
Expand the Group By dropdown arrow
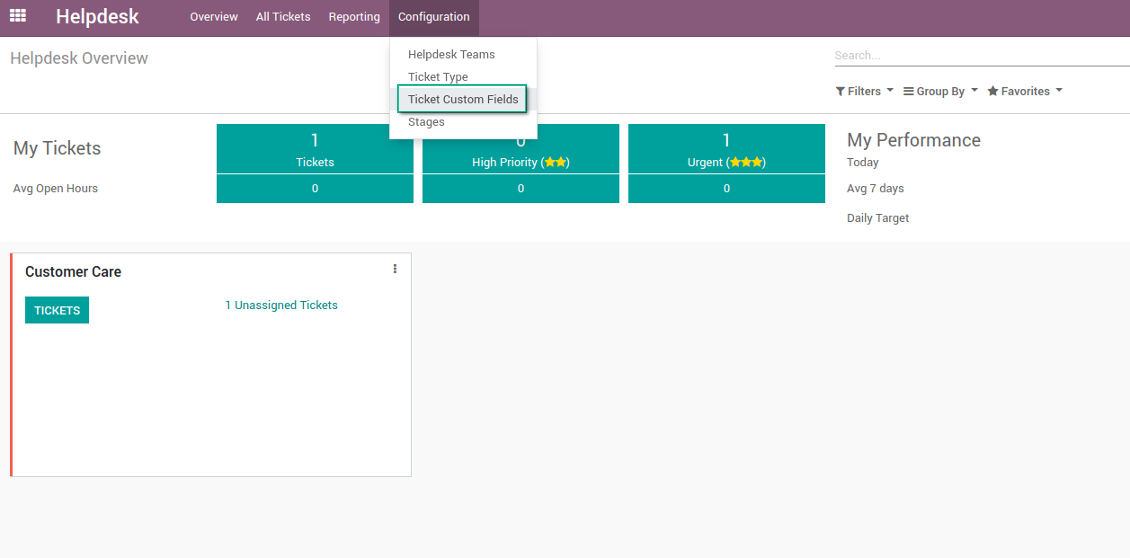pos(974,91)
